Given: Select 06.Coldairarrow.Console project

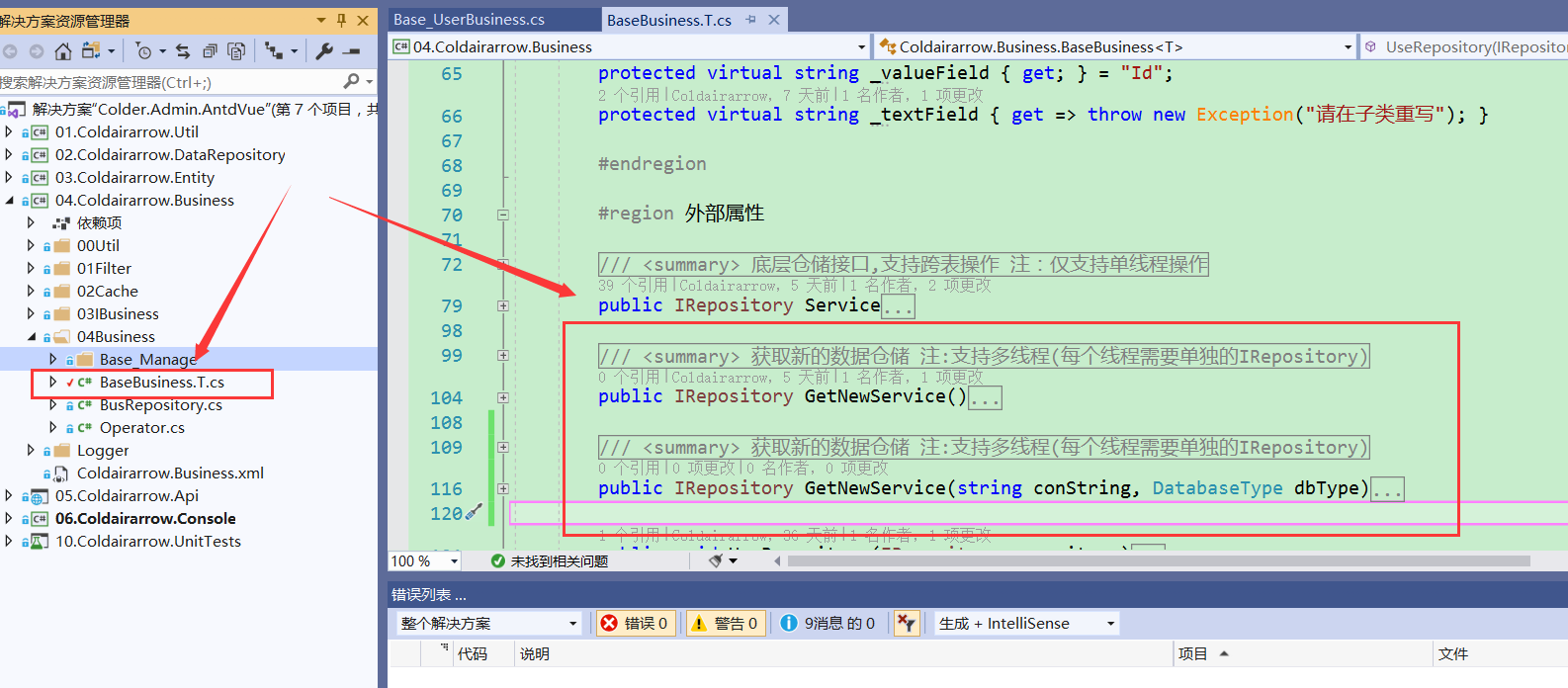Looking at the screenshot, I should [145, 518].
